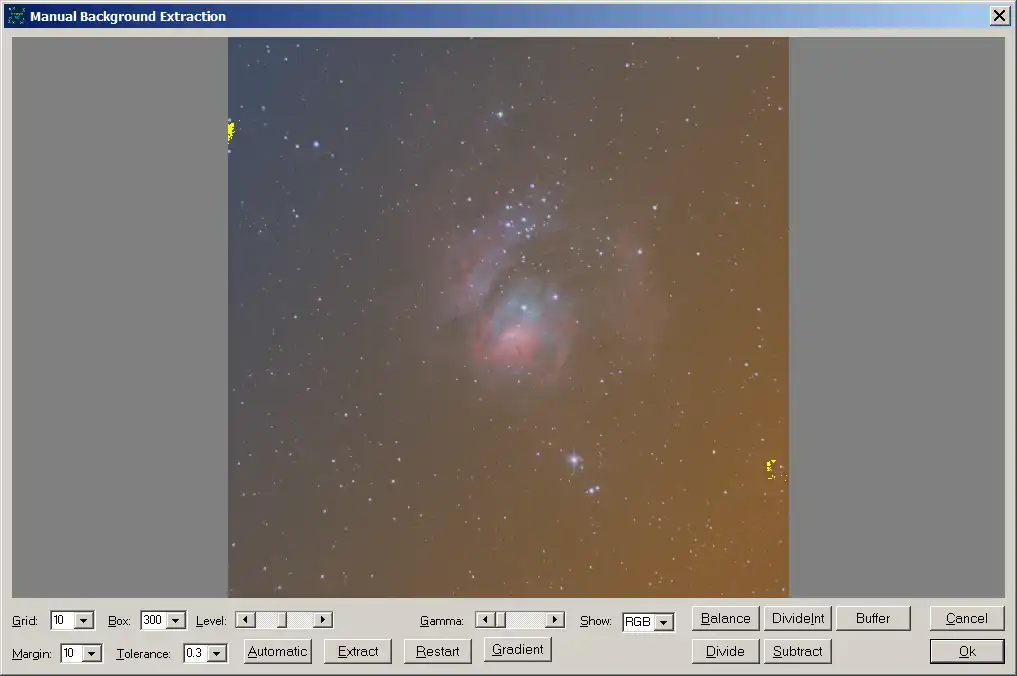Open the Tolerance dropdown arrow
Viewport: 1017px width, 676px height.
217,653
